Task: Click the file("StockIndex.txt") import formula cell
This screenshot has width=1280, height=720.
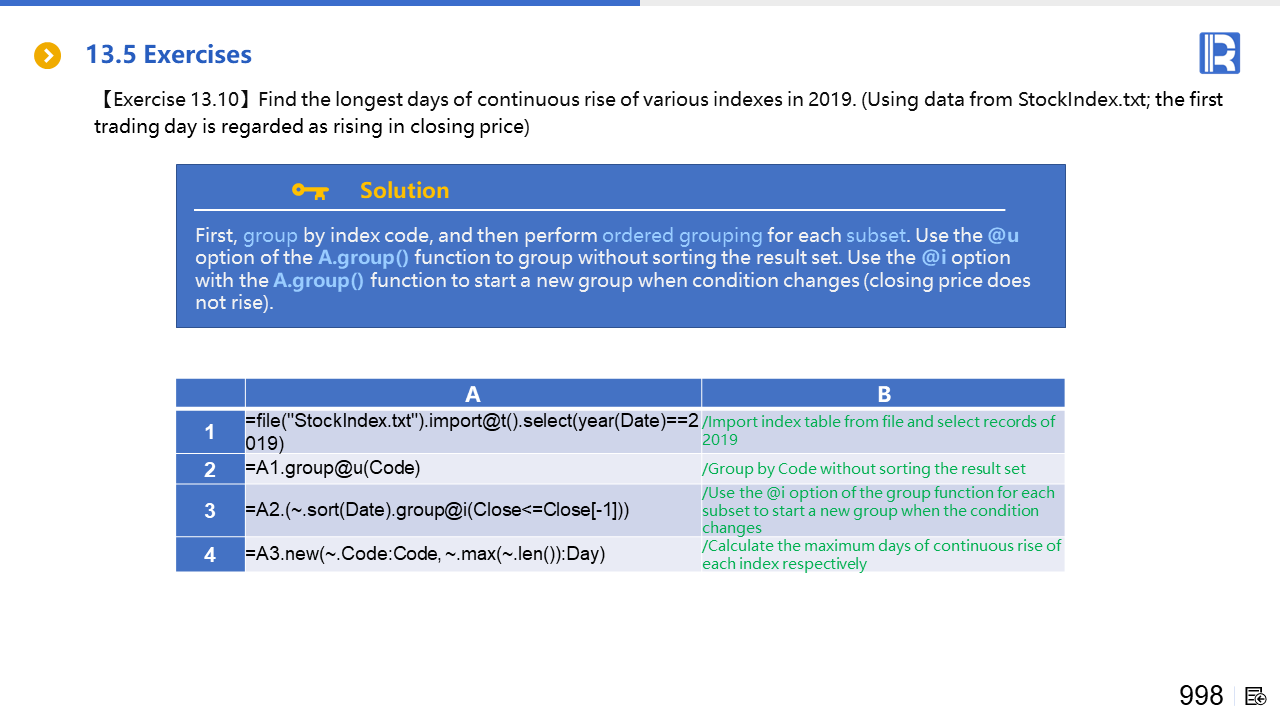Action: coord(473,432)
